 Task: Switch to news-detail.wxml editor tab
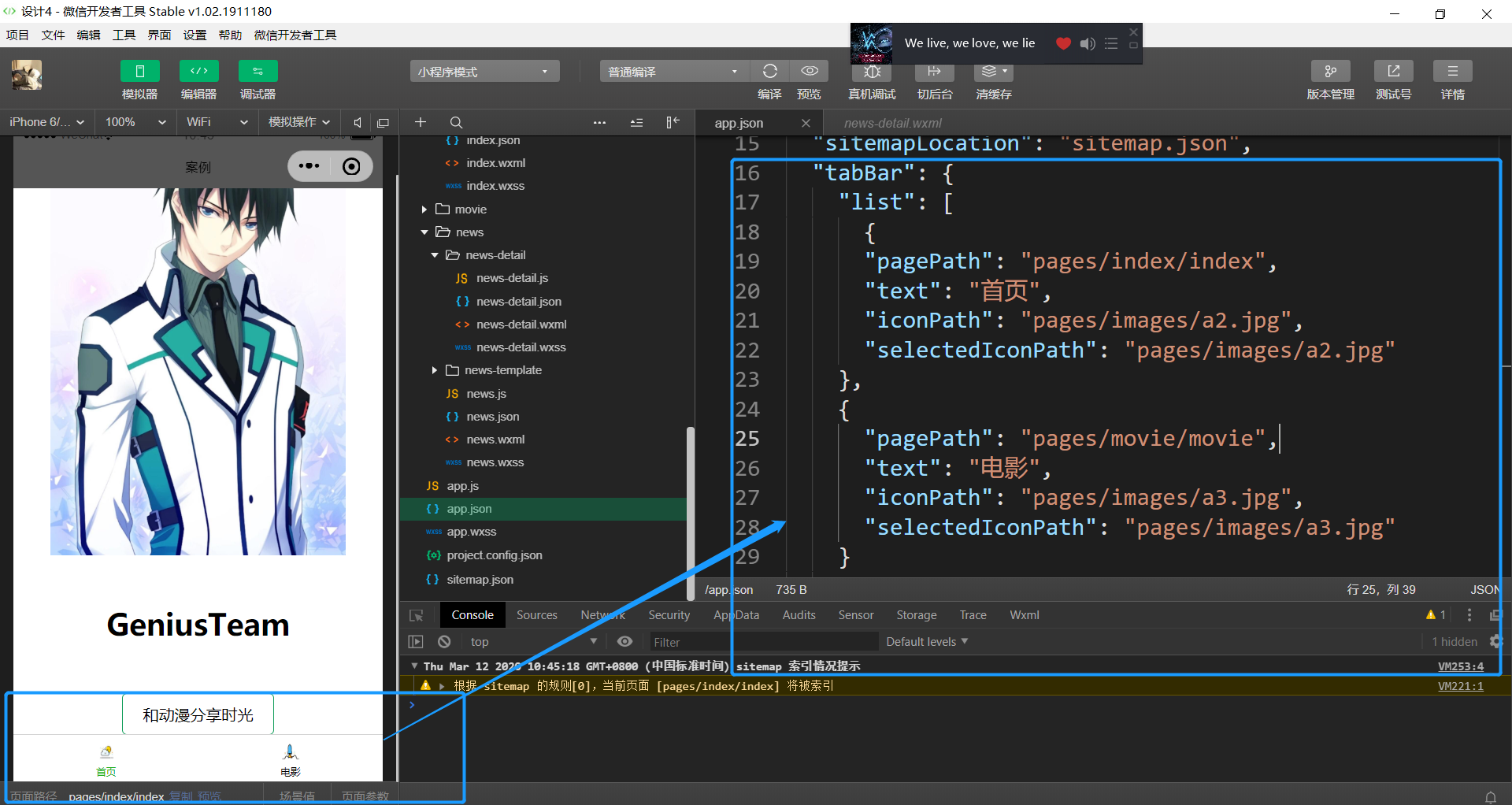pos(892,123)
